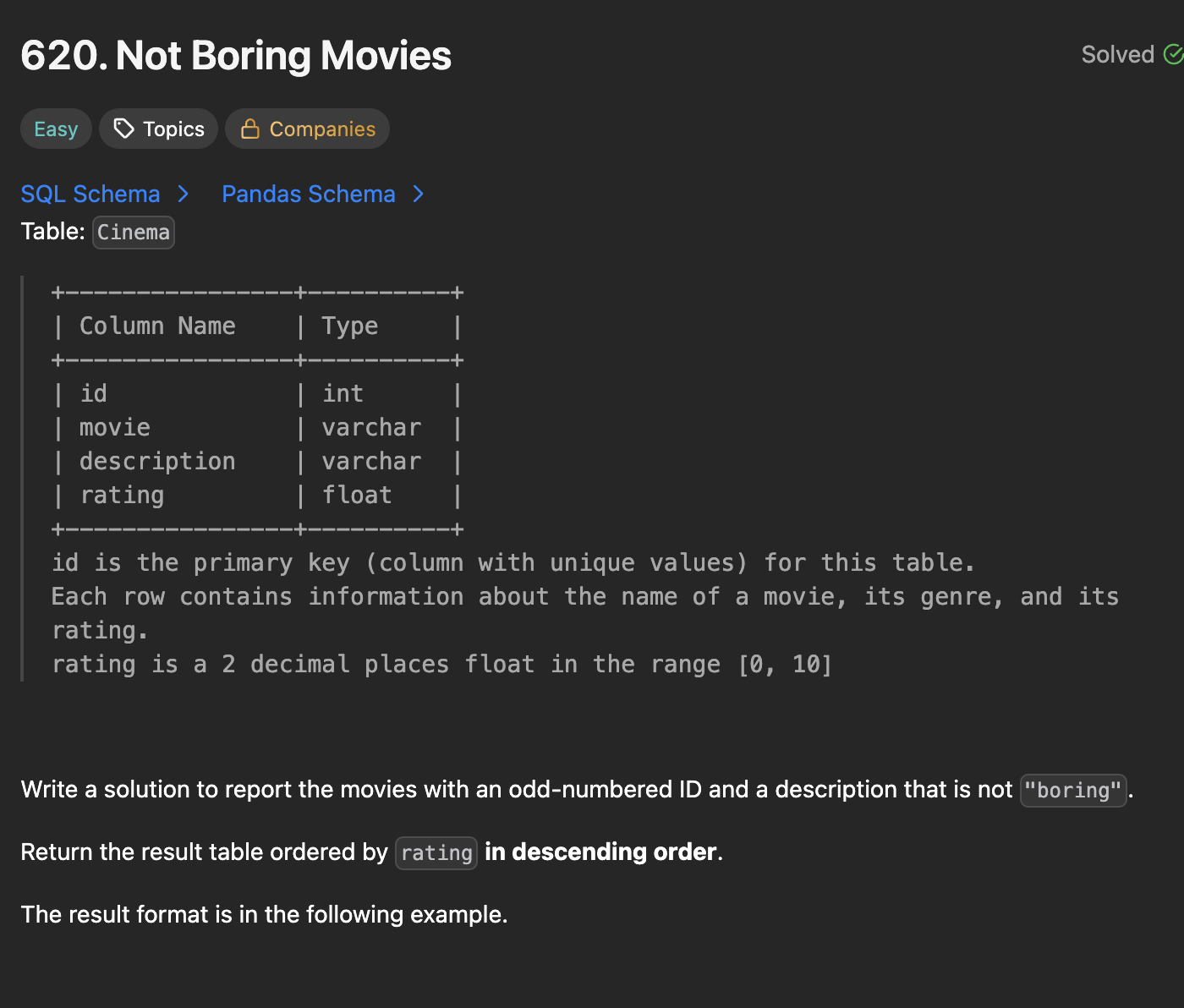Open the Pandas Schema link
The height and width of the screenshot is (1008, 1184).
point(308,194)
